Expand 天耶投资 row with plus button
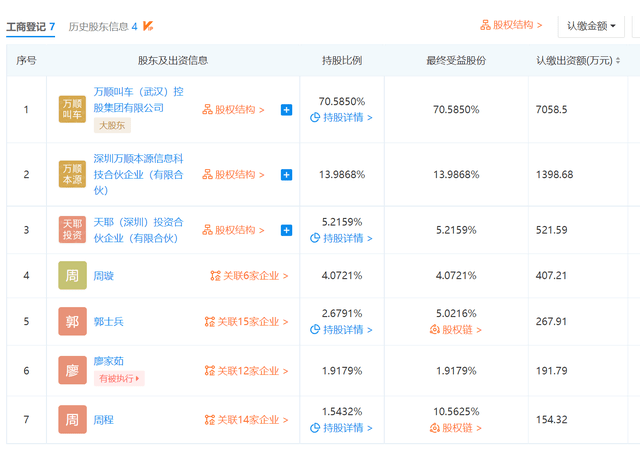The width and height of the screenshot is (643, 451). pos(286,230)
